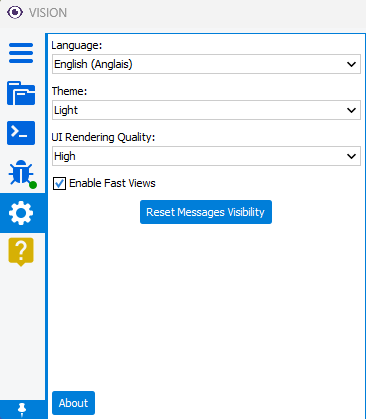Open the folders panel icon
The width and height of the screenshot is (366, 419).
pos(21,93)
